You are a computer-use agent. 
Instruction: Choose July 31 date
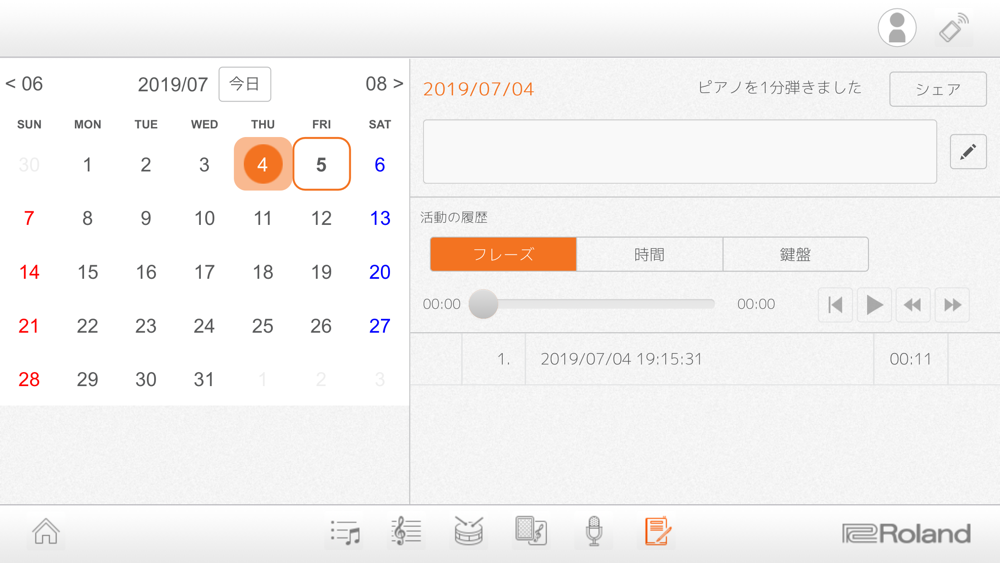(x=204, y=379)
